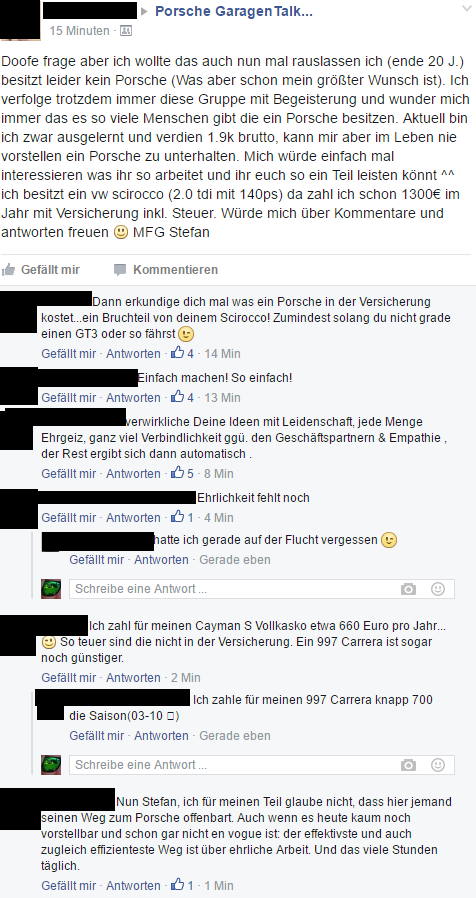Open the 4 likes count on the GT3 comment
The image size is (476, 898).
pyautogui.click(x=183, y=353)
